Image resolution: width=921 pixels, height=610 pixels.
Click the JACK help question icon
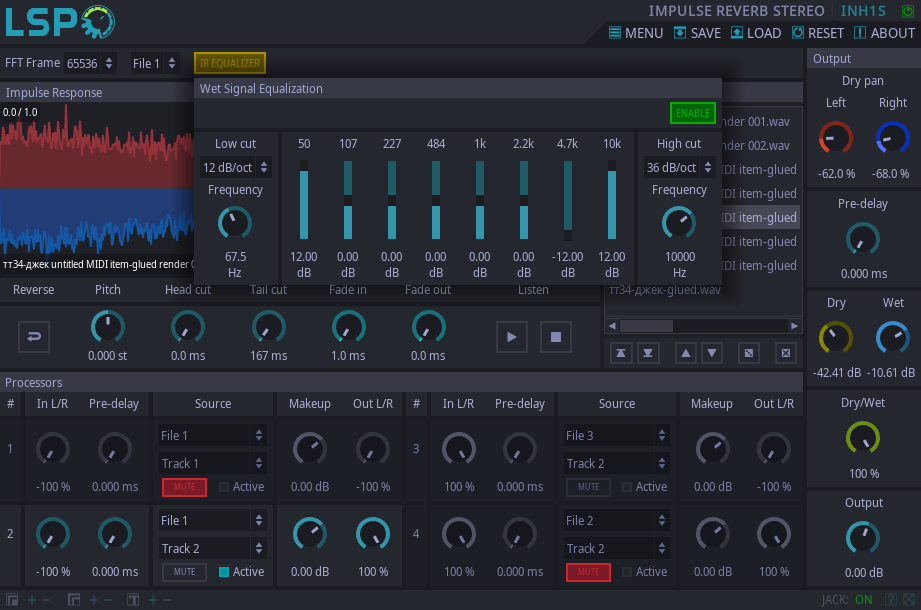click(891, 599)
